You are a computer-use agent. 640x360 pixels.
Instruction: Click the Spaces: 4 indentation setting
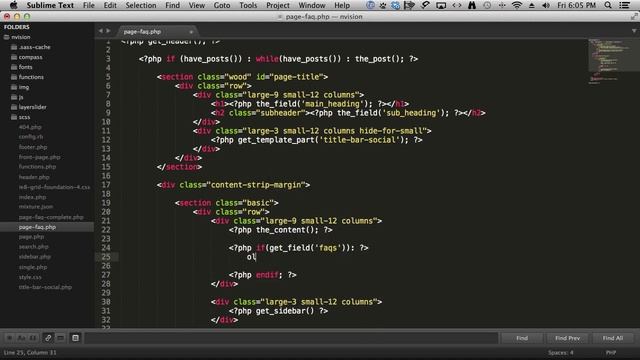tap(560, 352)
